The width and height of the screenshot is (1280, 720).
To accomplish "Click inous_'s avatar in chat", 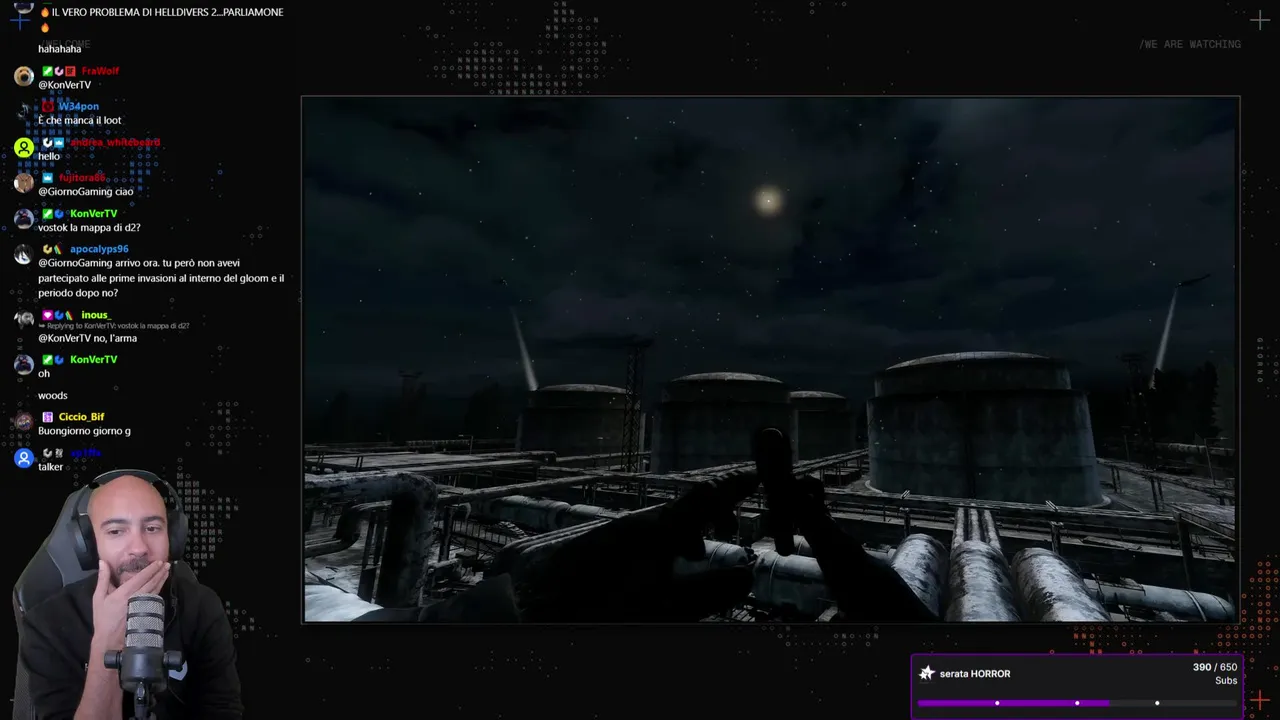I will 24,321.
